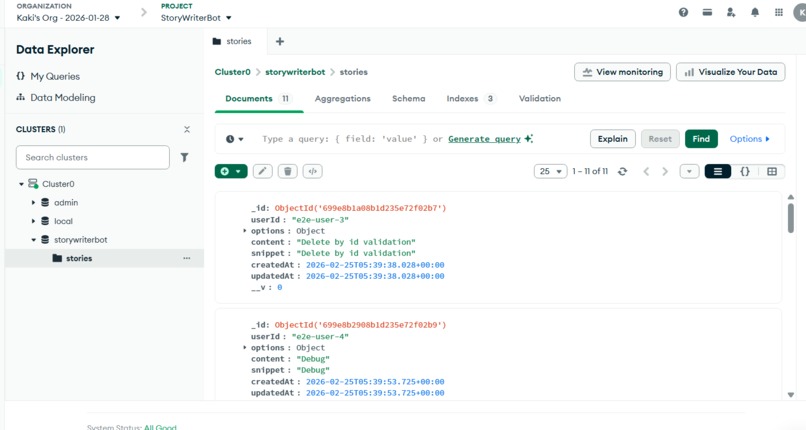Image resolution: width=806 pixels, height=430 pixels.
Task: Switch to list view of documents
Action: 718,172
